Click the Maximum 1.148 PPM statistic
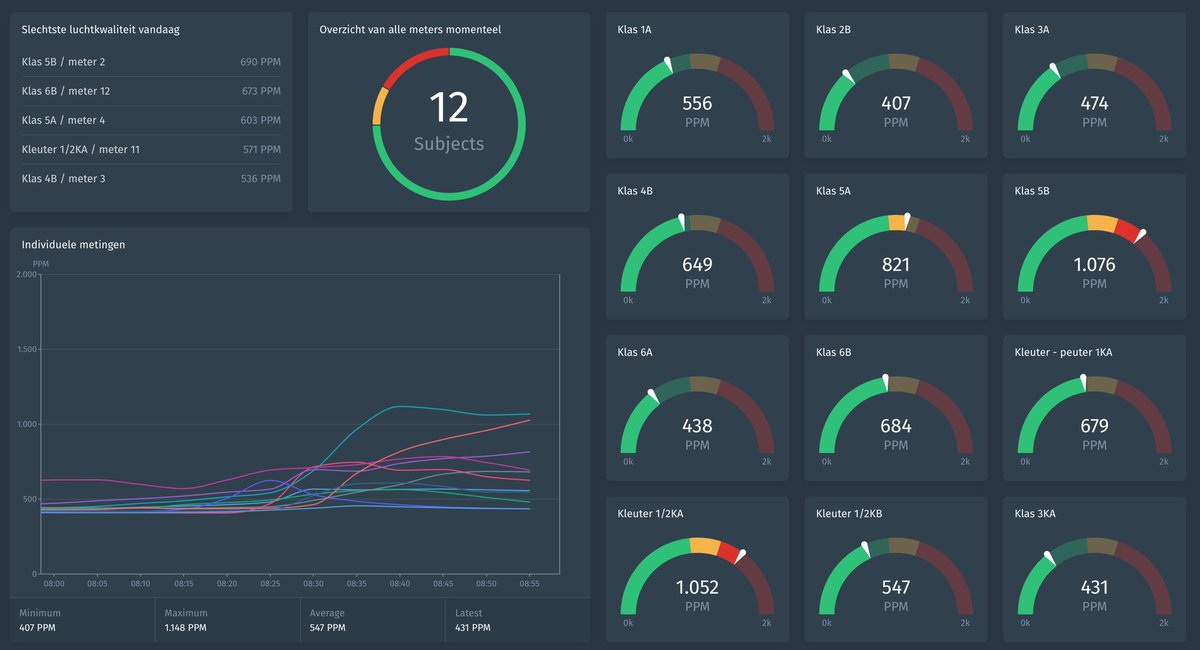Viewport: 1200px width, 650px height. pos(227,621)
